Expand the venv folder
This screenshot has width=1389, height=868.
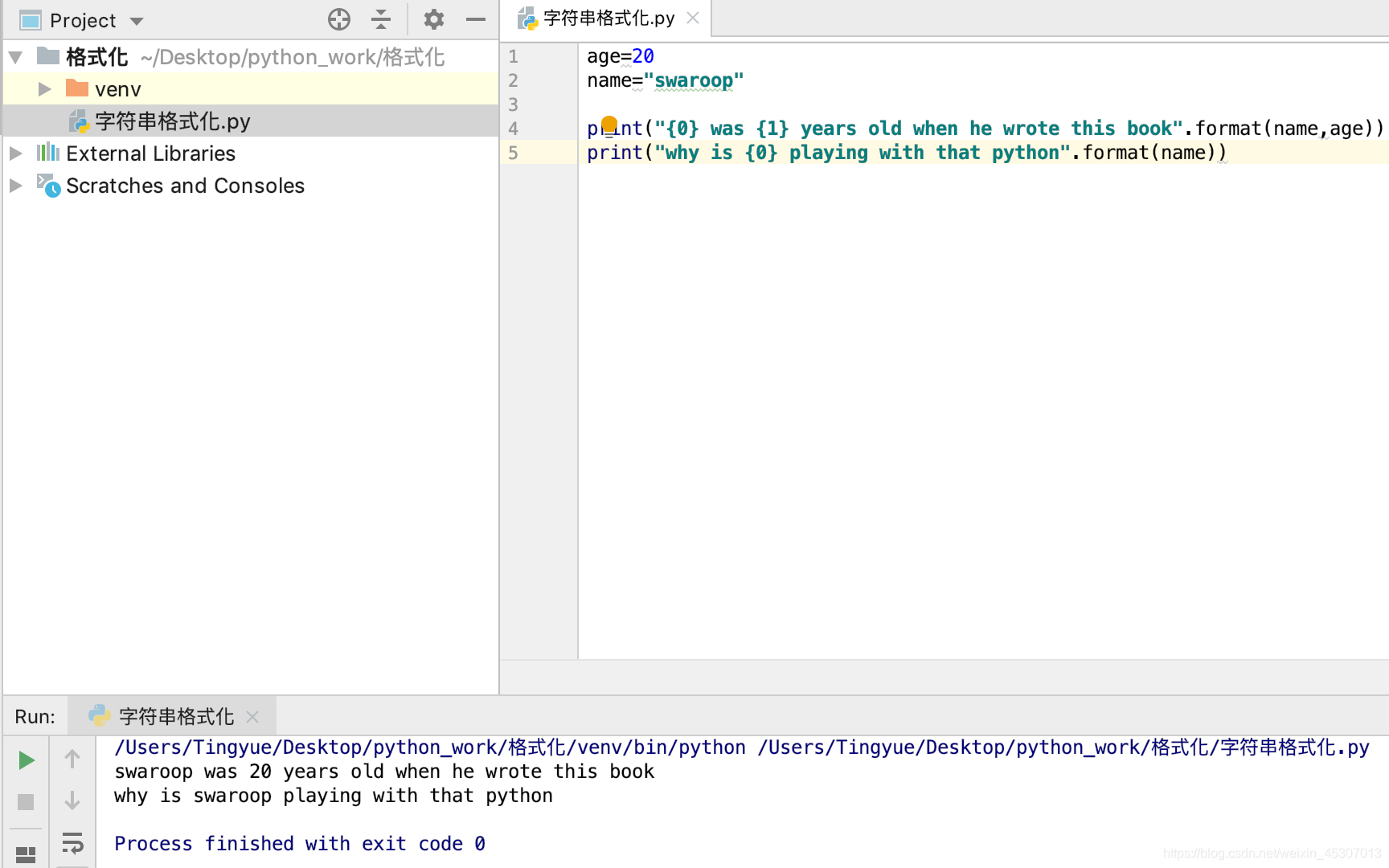click(x=44, y=89)
